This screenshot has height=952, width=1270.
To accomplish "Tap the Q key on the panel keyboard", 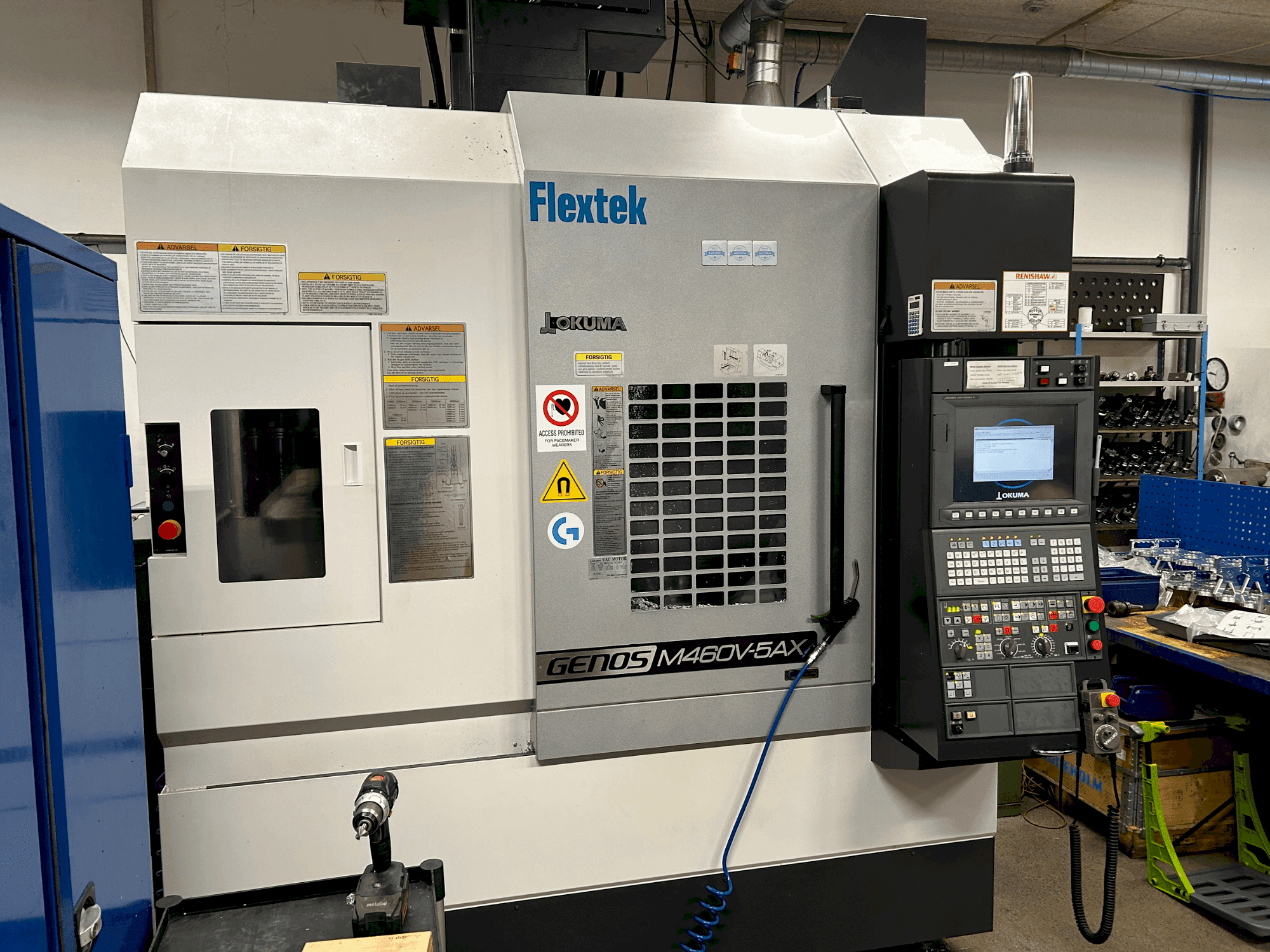I will tap(950, 555).
